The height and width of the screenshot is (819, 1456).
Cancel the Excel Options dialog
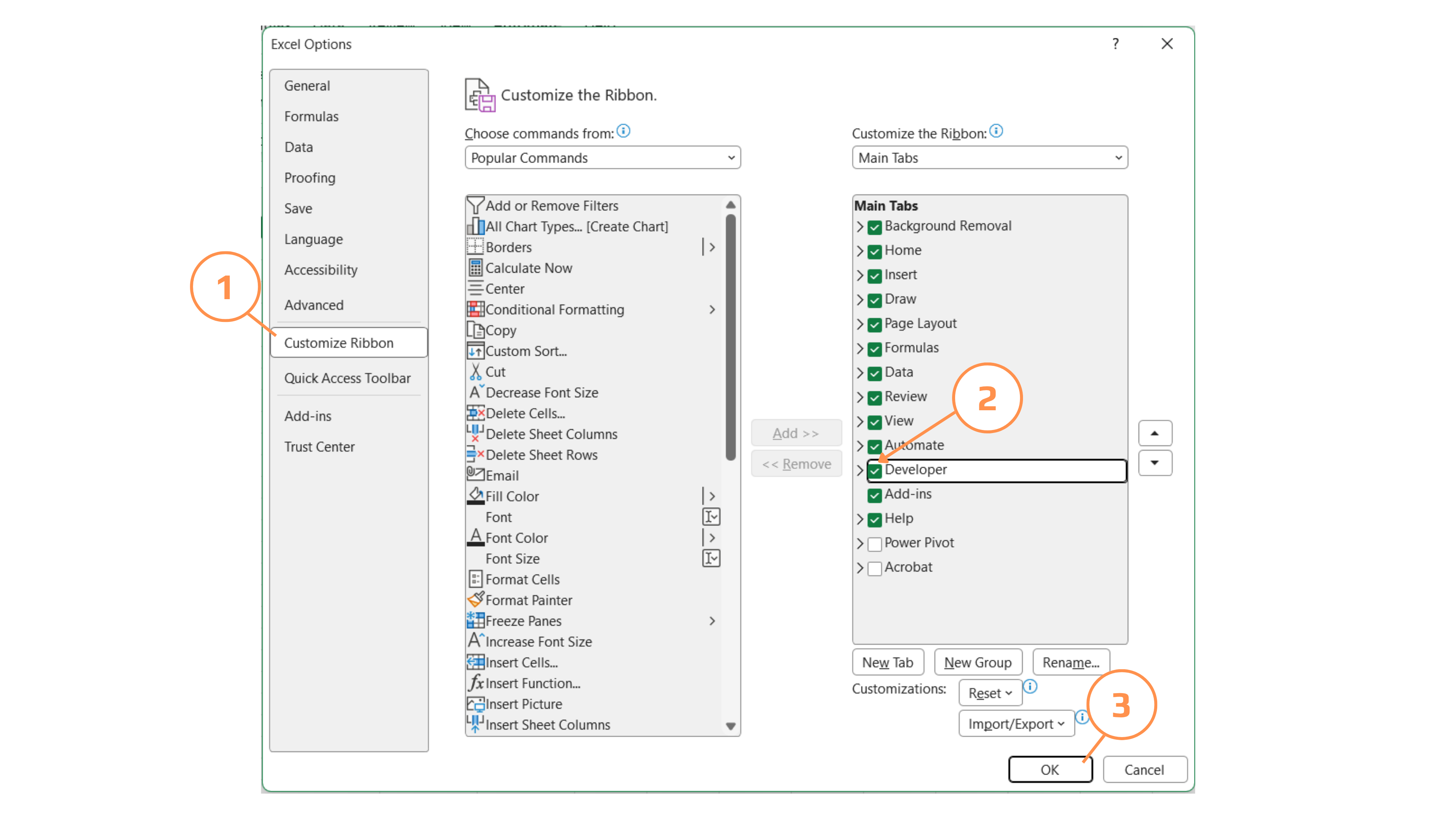click(1145, 769)
